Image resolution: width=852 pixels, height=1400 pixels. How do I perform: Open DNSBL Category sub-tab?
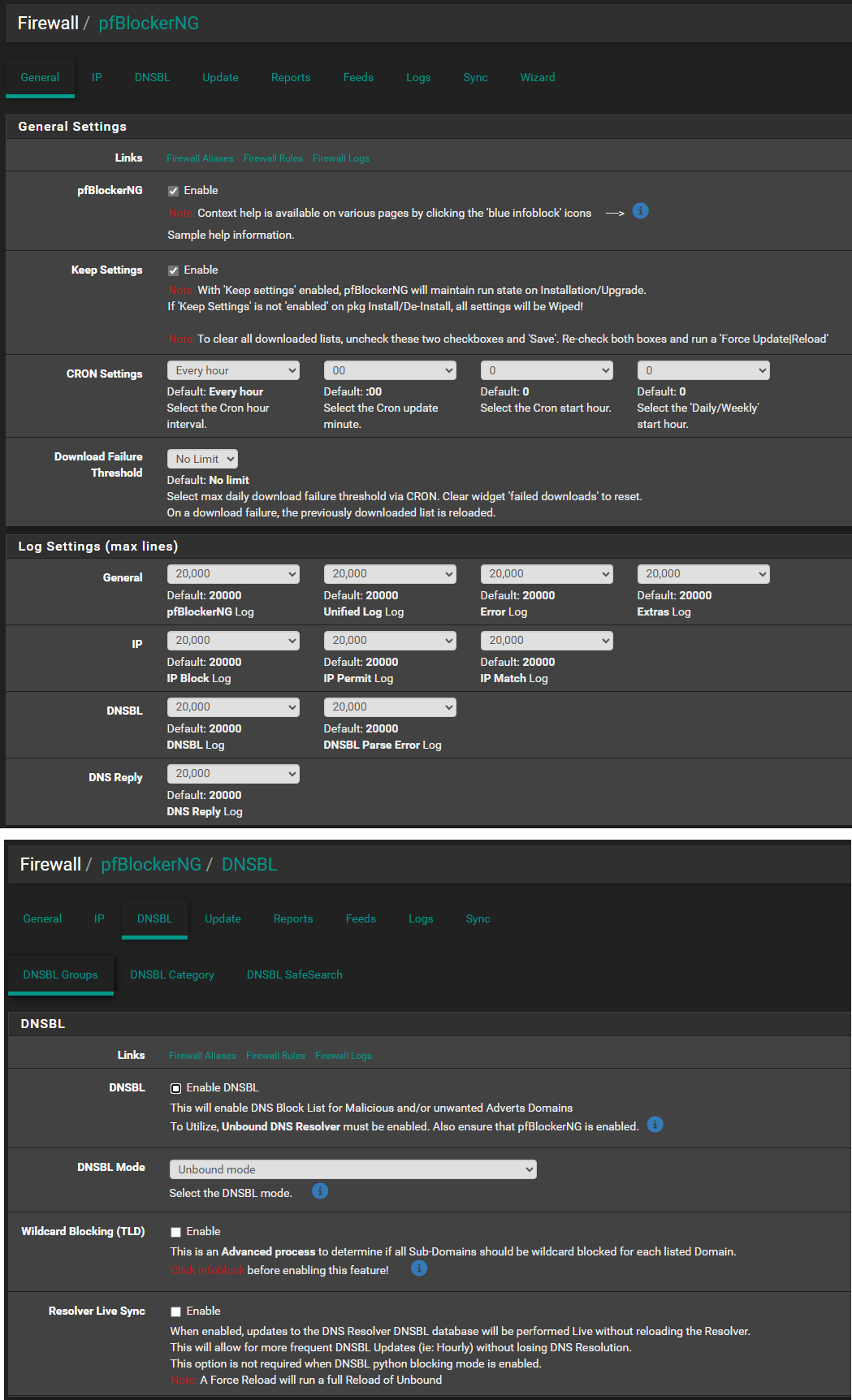click(172, 975)
